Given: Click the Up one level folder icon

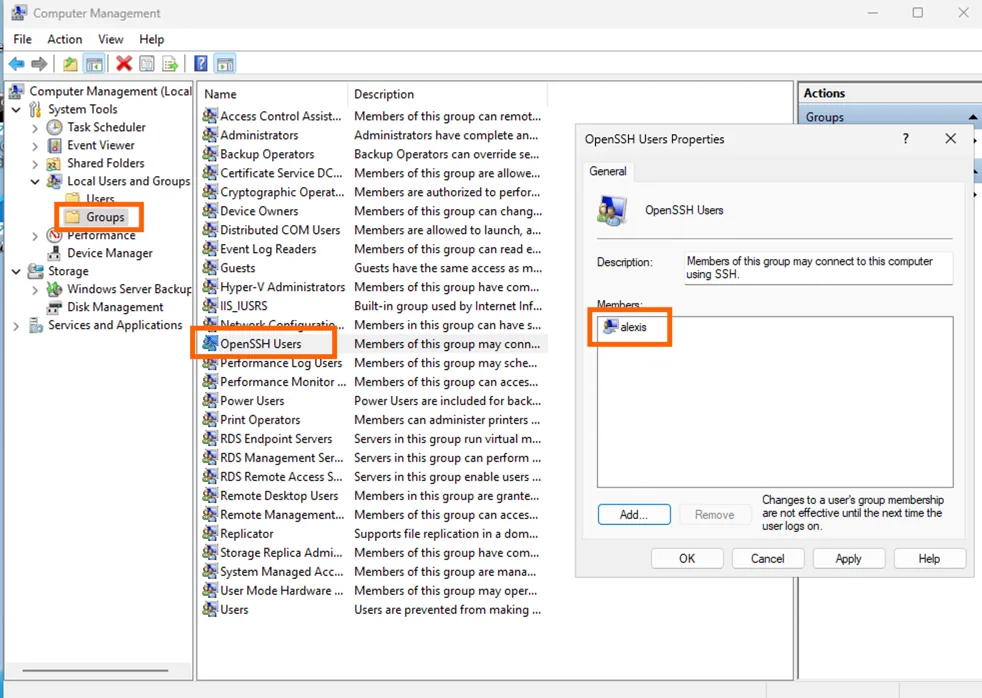Looking at the screenshot, I should point(70,64).
